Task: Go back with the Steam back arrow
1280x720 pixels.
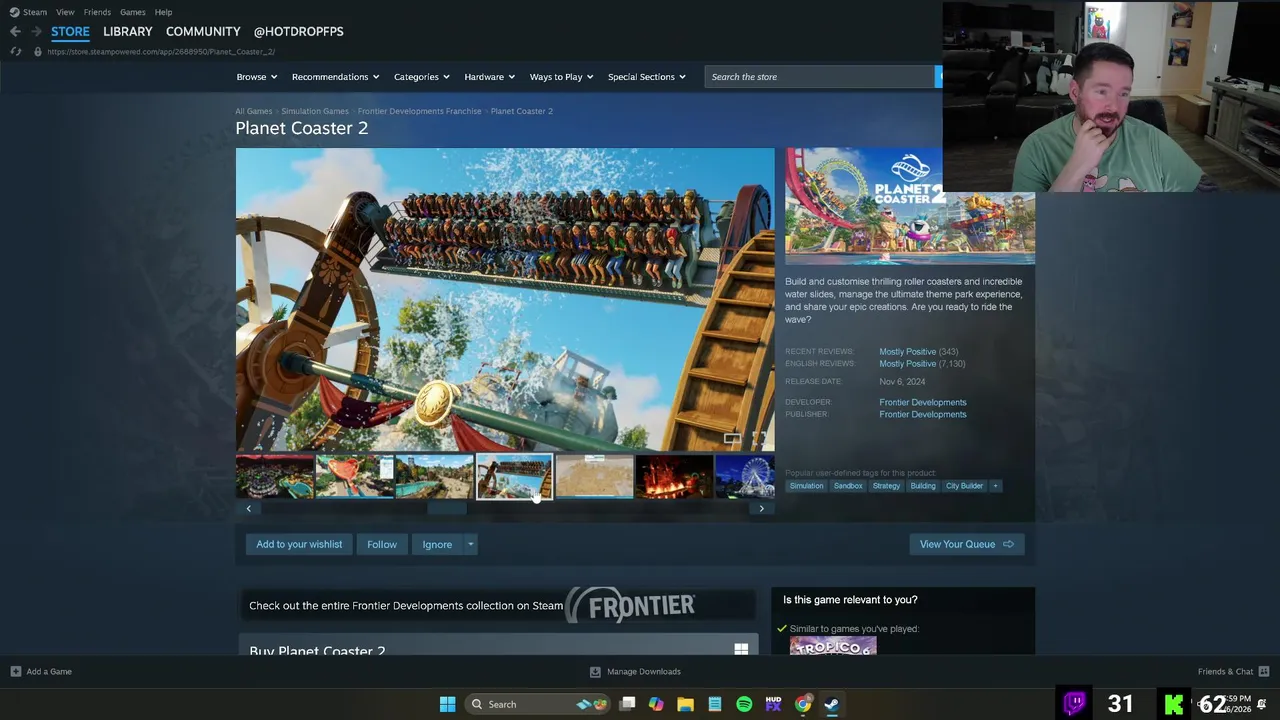Action: click(15, 31)
